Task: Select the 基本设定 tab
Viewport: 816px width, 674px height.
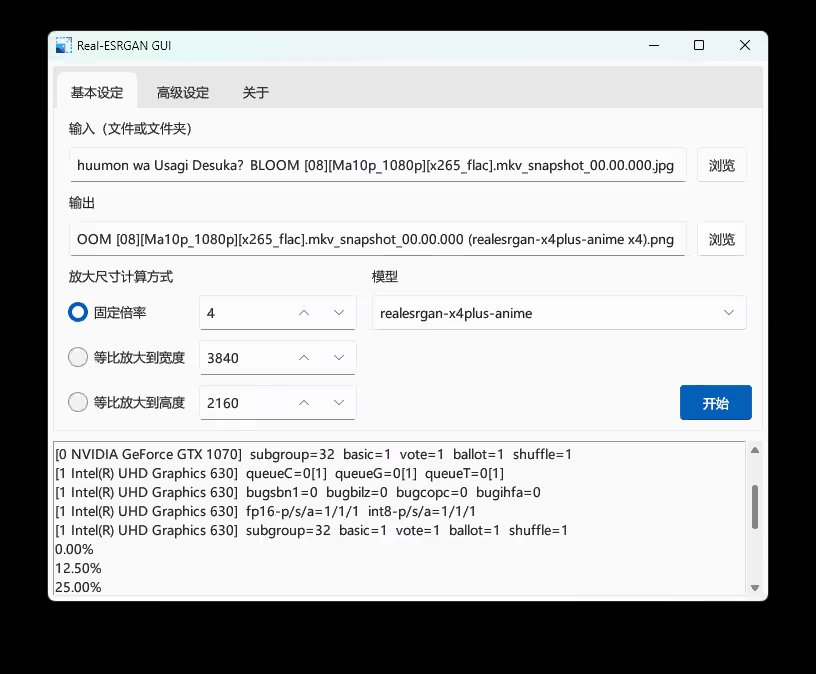Action: tap(97, 92)
